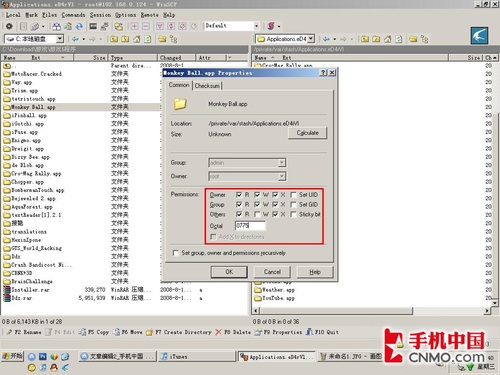Check Set group, owner and permissions recursively
This screenshot has height=375, width=500.
[176, 253]
